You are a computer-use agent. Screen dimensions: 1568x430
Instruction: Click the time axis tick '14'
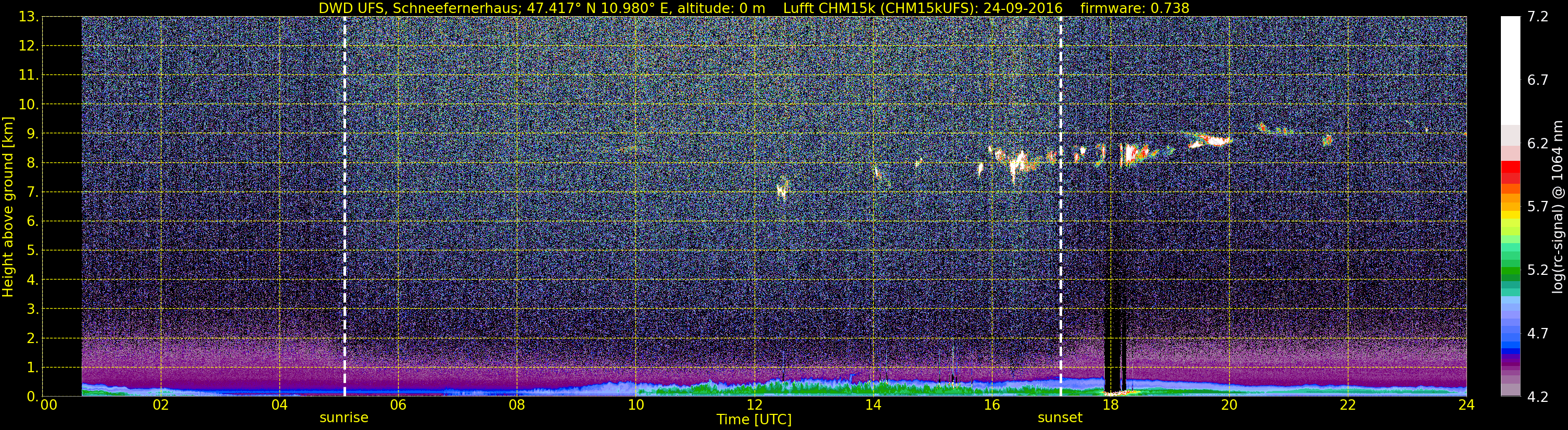click(x=873, y=406)
